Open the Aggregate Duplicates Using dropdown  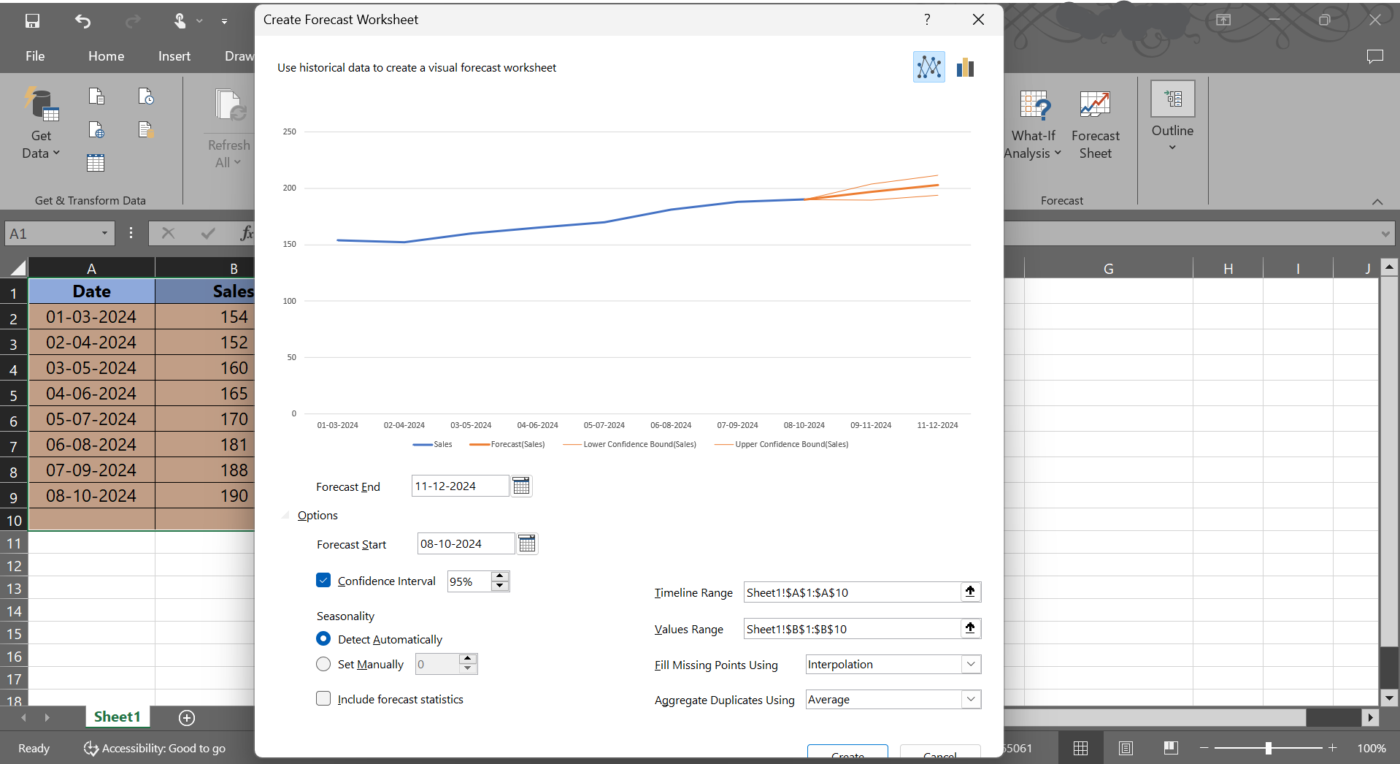pyautogui.click(x=968, y=699)
